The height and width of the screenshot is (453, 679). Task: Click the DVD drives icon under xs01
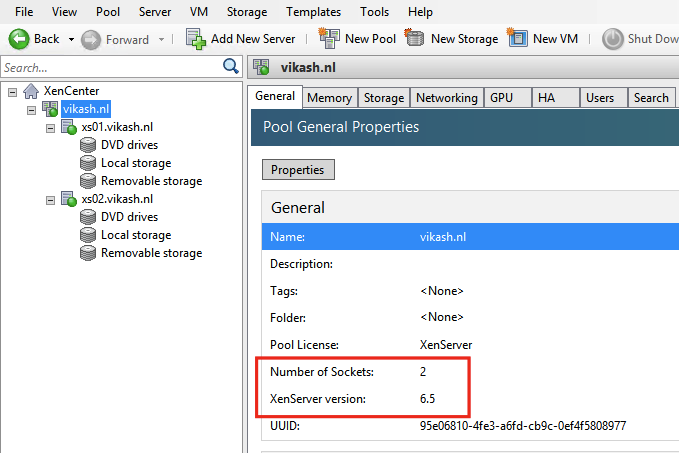coord(88,145)
